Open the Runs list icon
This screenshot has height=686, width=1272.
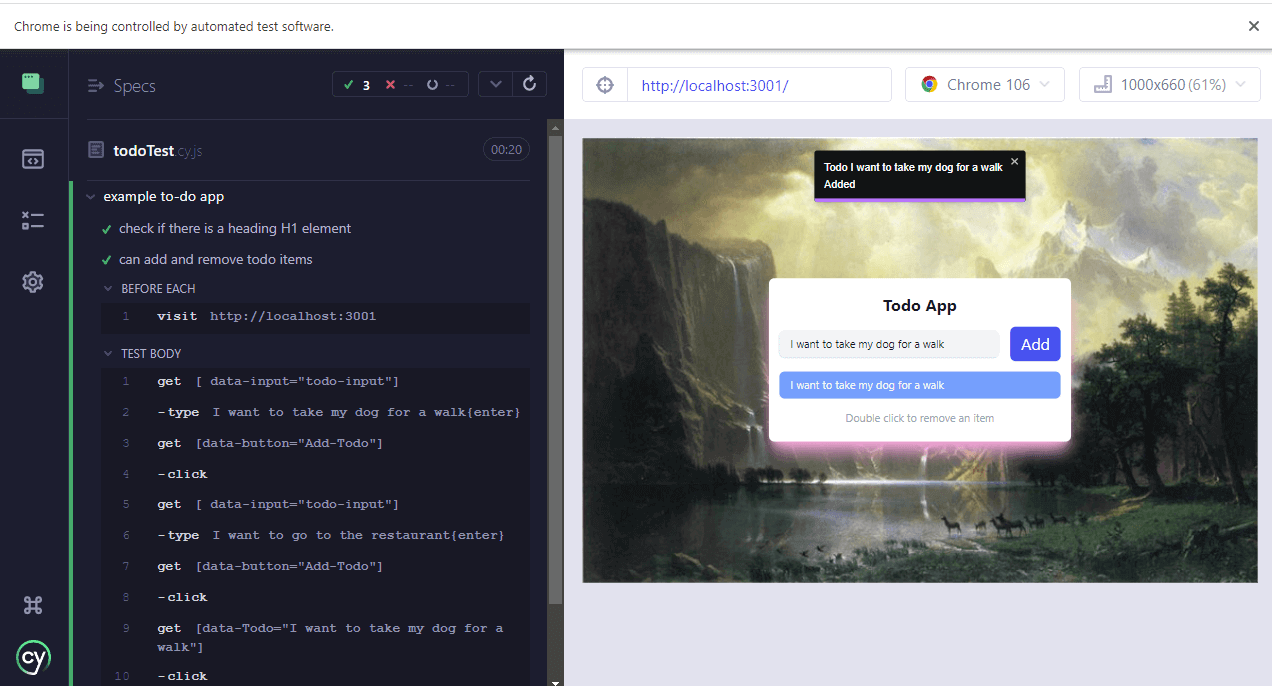tap(33, 221)
